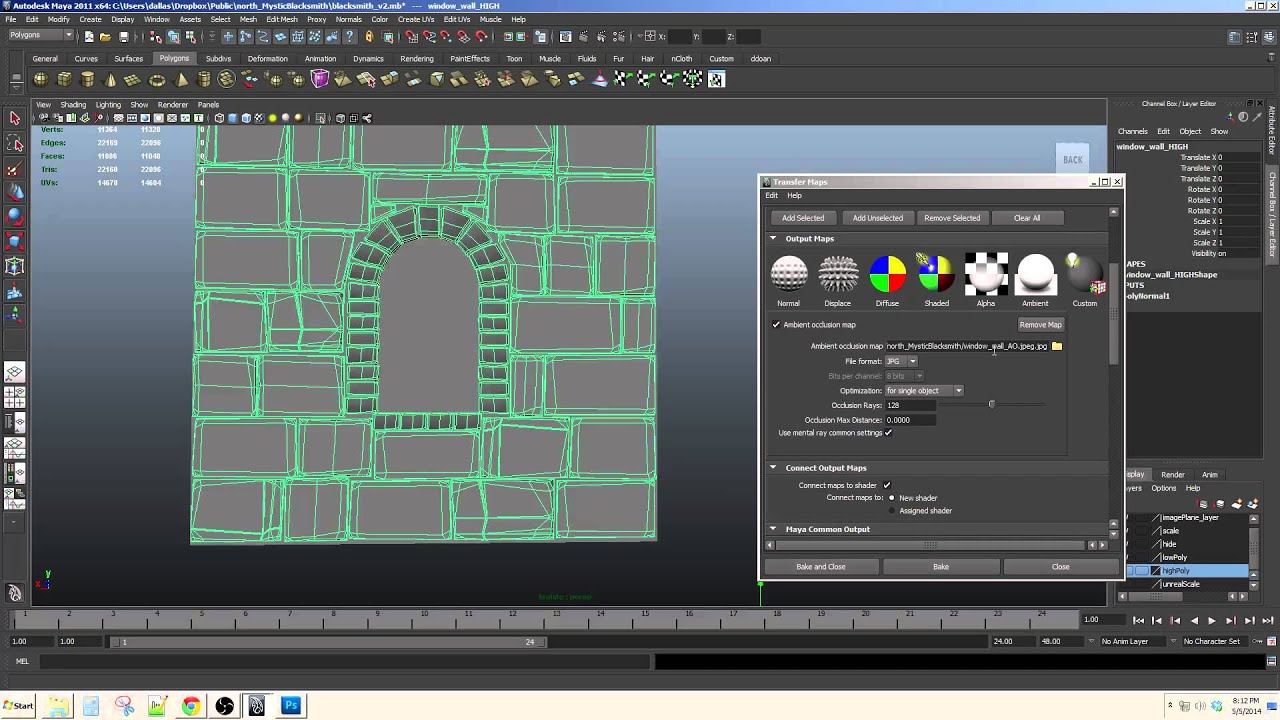Choose the Paint Selection tool
This screenshot has width=1280, height=720.
tap(15, 168)
